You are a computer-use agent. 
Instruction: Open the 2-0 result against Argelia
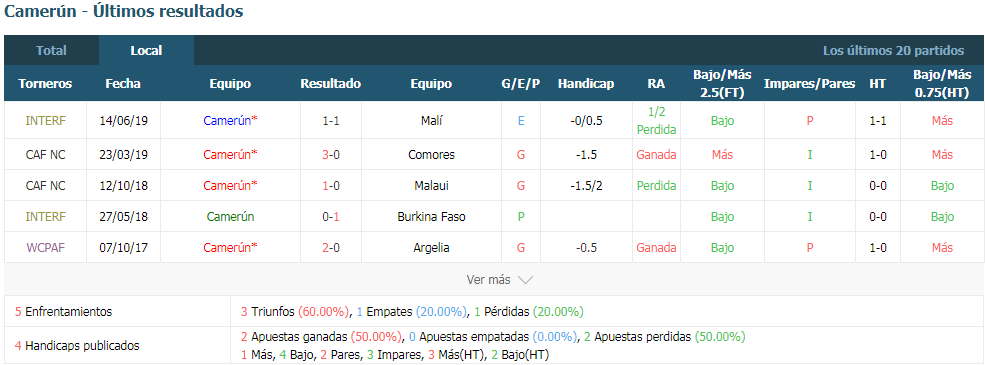330,248
